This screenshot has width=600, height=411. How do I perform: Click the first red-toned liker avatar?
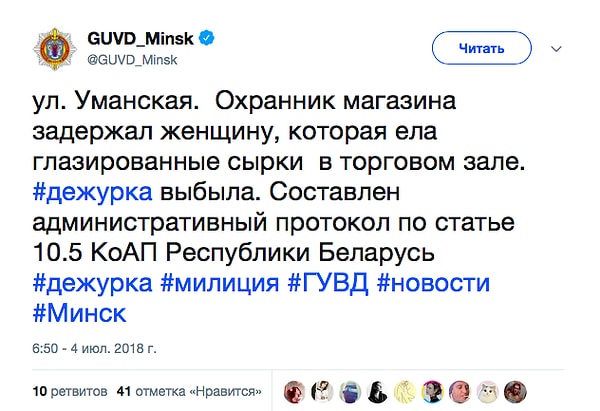tap(296, 391)
